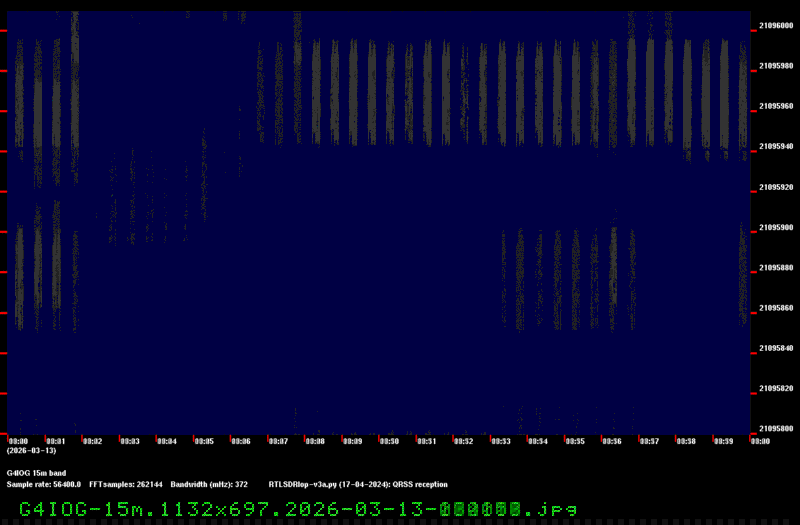Click the 21095800 frequency label
The height and width of the screenshot is (525, 800).
776,429
